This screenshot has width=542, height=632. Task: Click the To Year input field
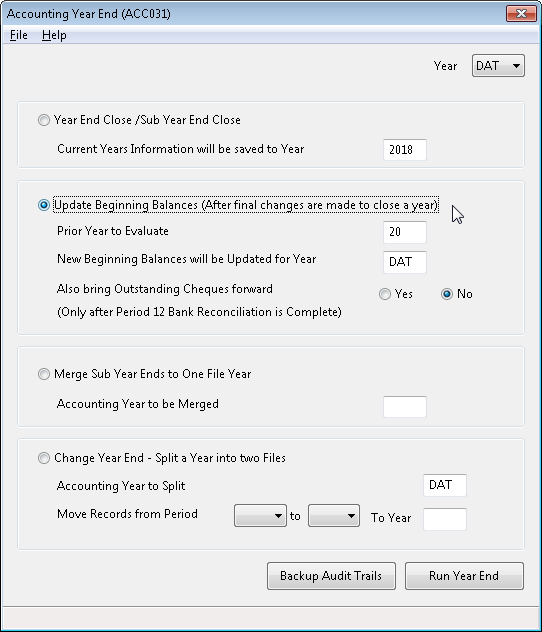coord(445,519)
